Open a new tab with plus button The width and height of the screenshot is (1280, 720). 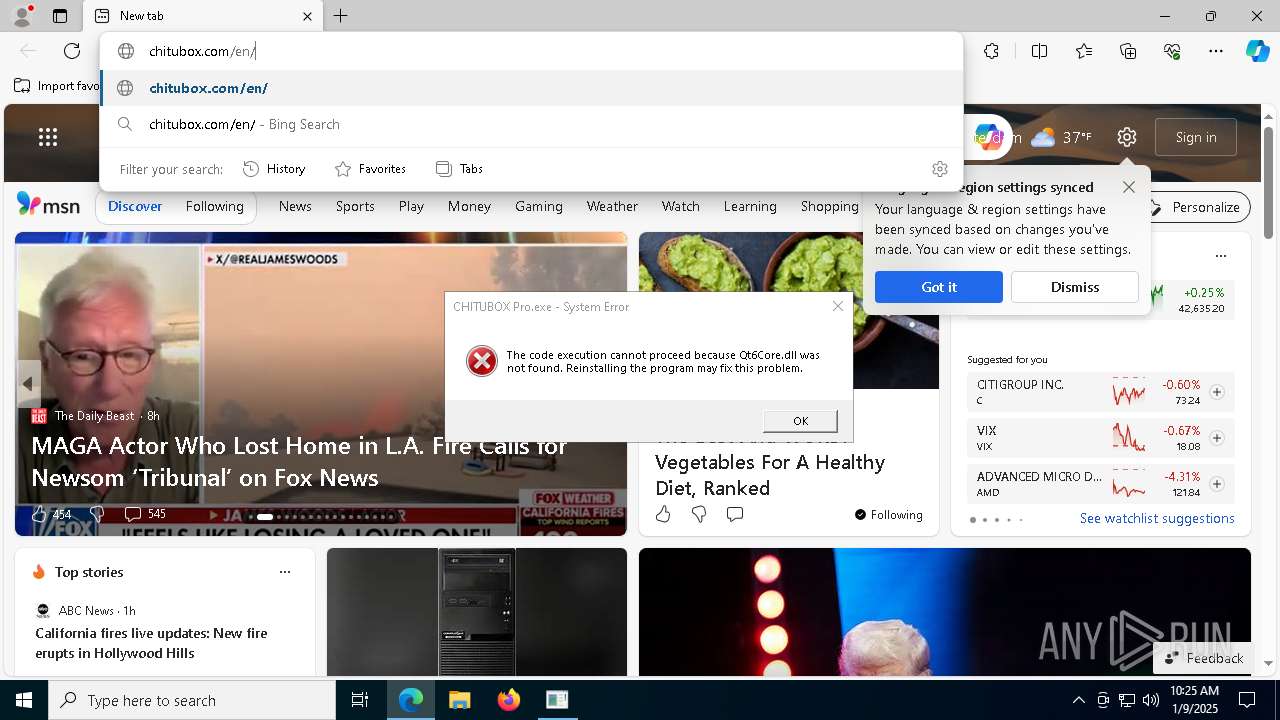tap(341, 16)
